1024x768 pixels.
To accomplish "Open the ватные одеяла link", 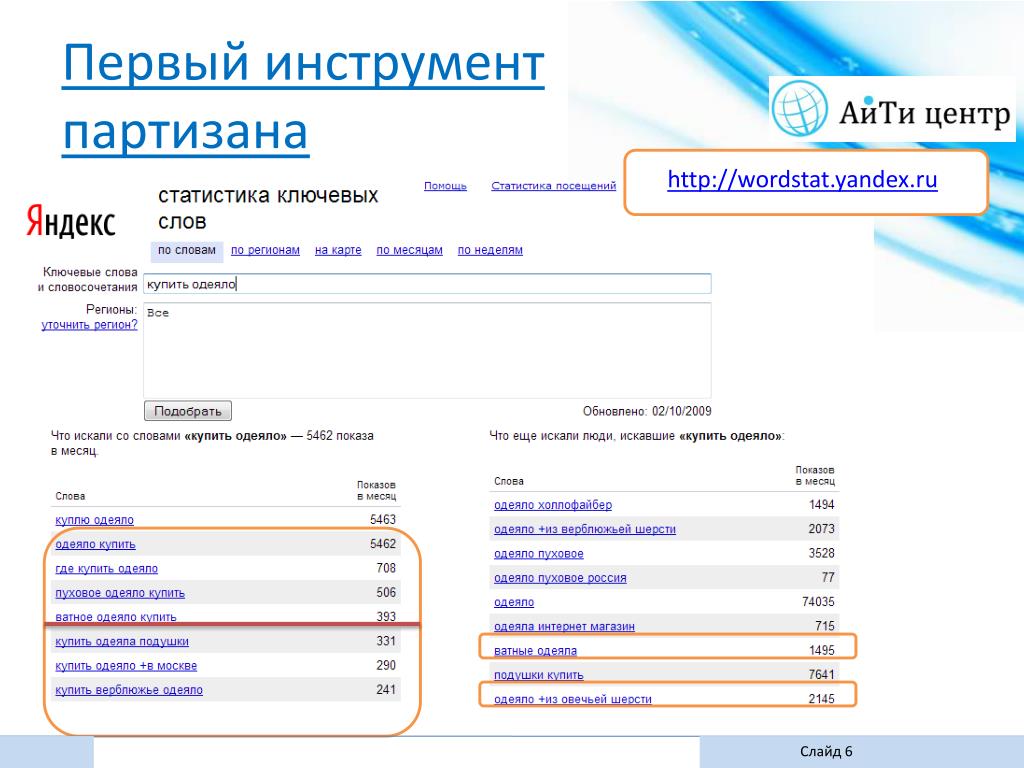I will (536, 650).
